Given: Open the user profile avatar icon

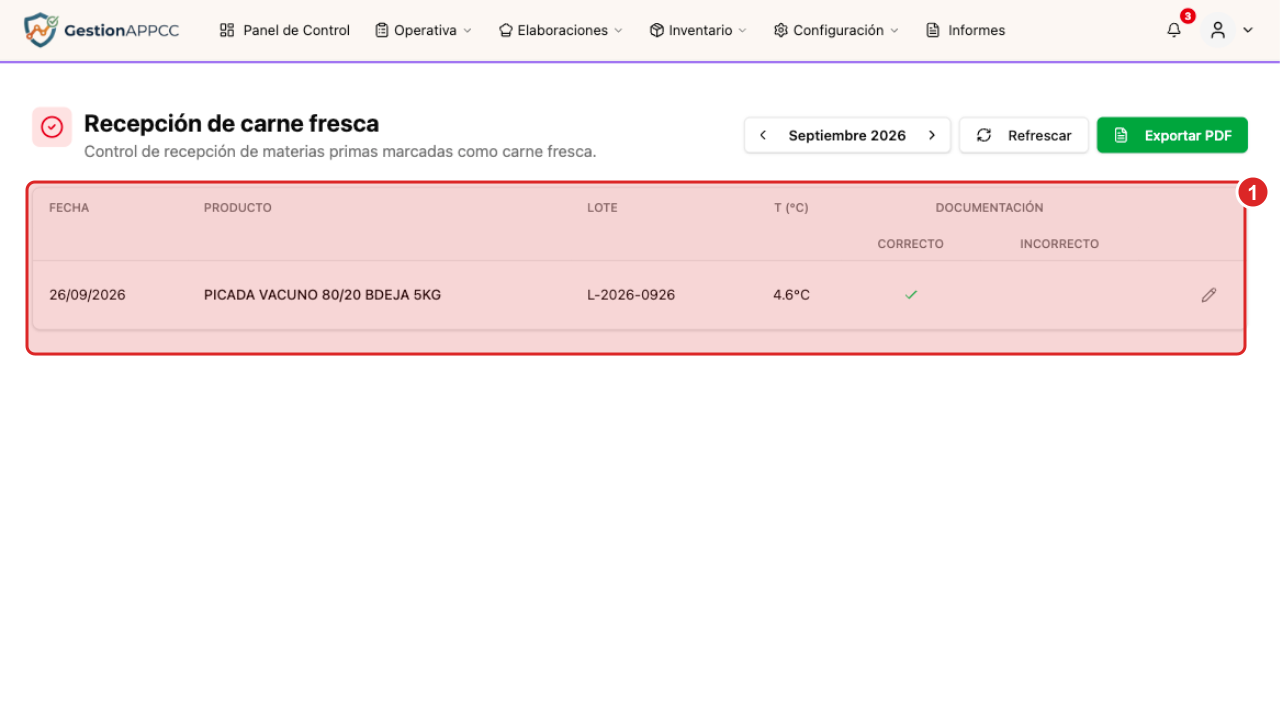Looking at the screenshot, I should [1218, 30].
